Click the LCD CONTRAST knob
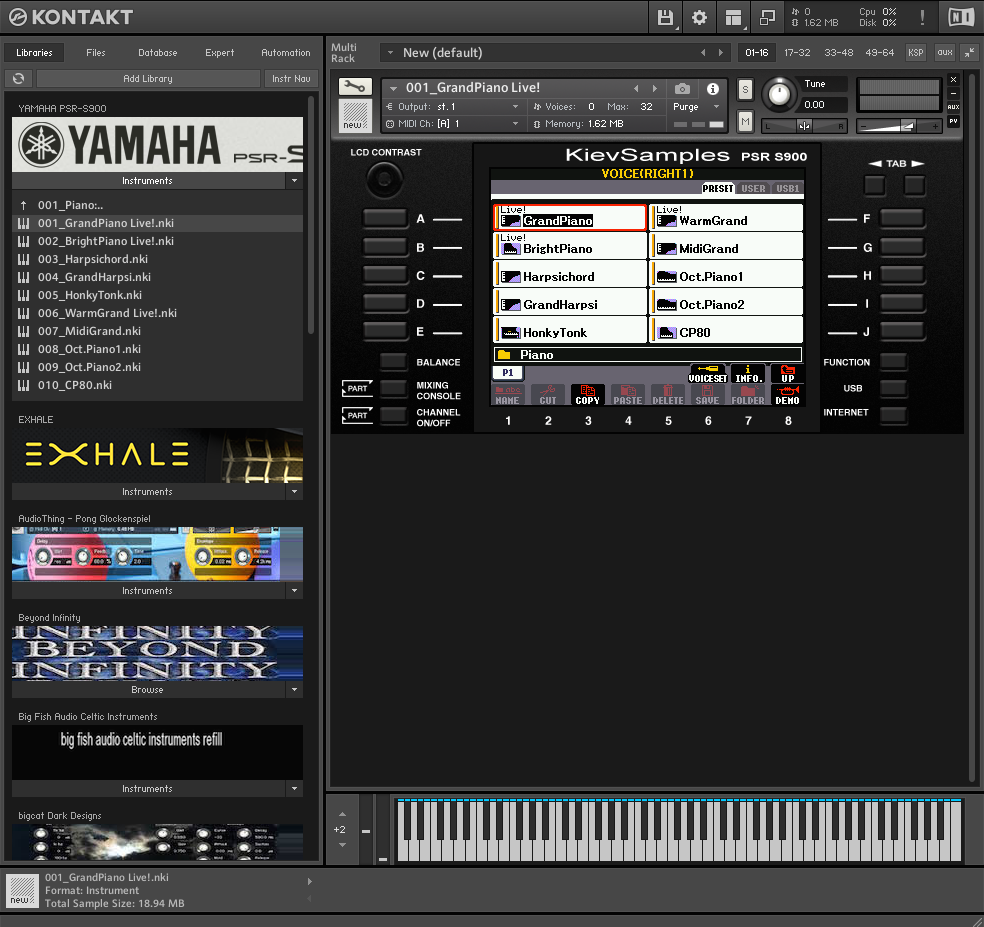Image resolution: width=984 pixels, height=927 pixels. pos(384,180)
